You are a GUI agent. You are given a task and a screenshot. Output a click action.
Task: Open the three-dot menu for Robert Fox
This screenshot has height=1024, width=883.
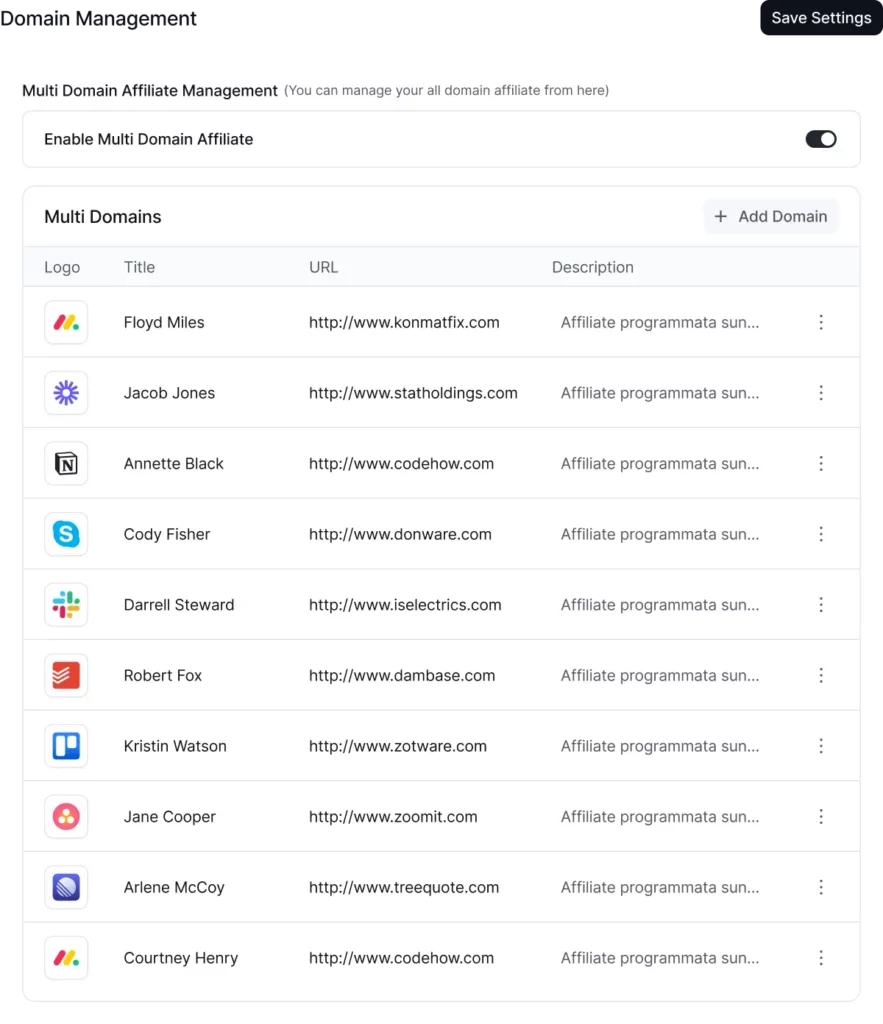coord(821,675)
